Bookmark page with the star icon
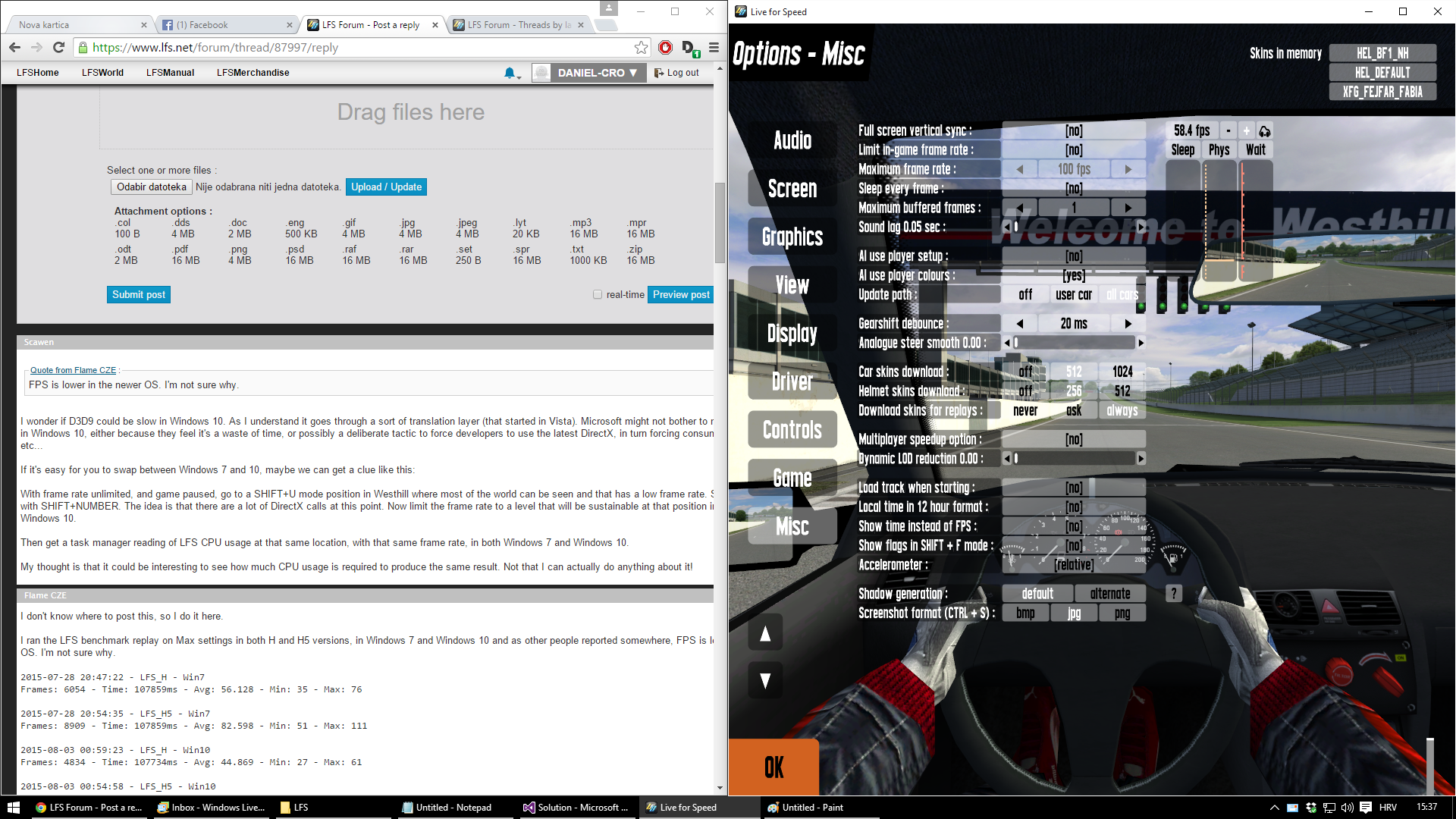The width and height of the screenshot is (1456, 819). click(x=641, y=47)
